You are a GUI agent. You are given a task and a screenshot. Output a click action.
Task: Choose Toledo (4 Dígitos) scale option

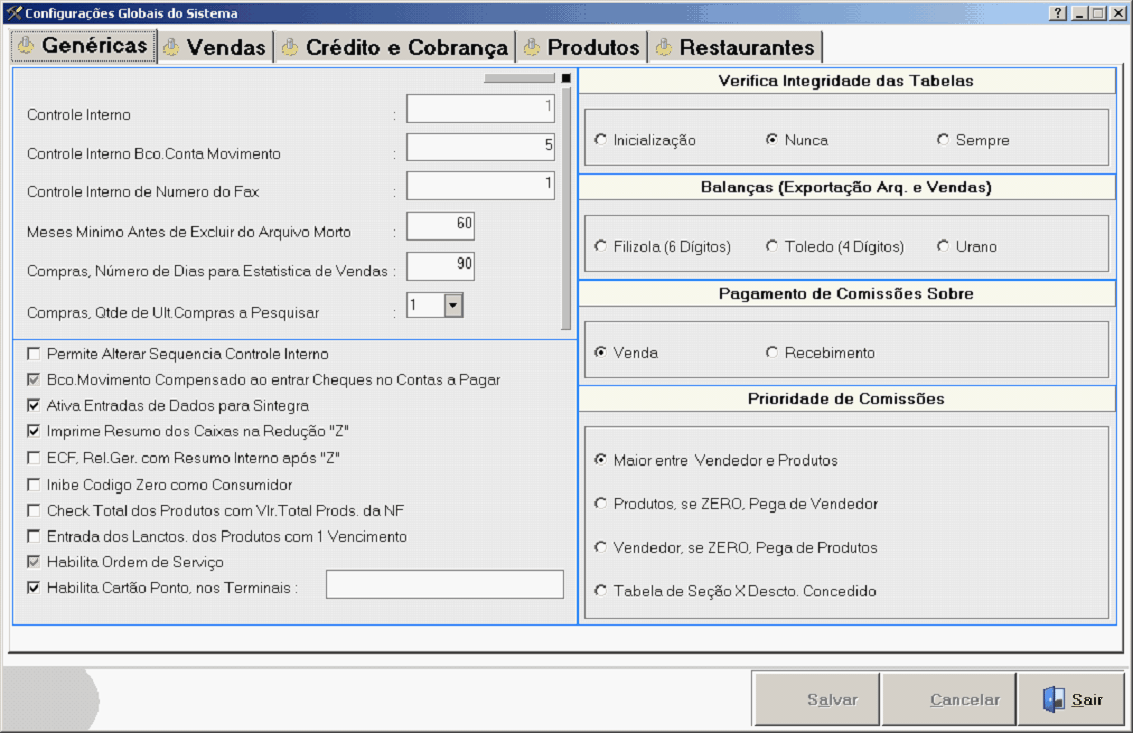tap(771, 246)
